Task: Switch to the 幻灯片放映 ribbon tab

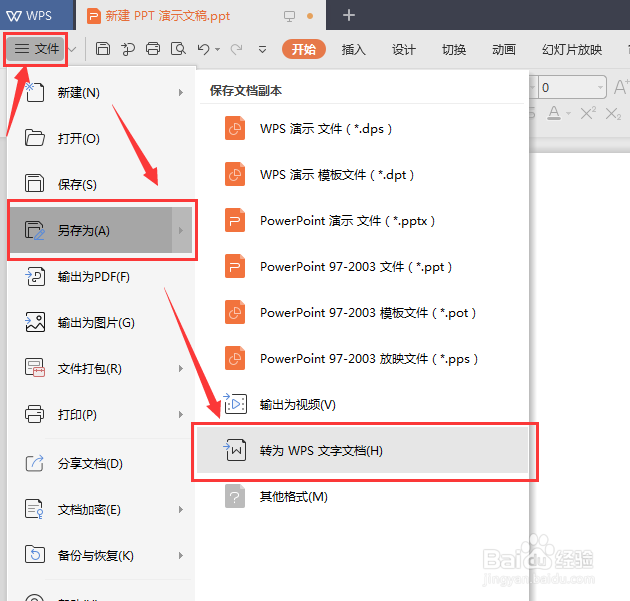Action: point(572,49)
